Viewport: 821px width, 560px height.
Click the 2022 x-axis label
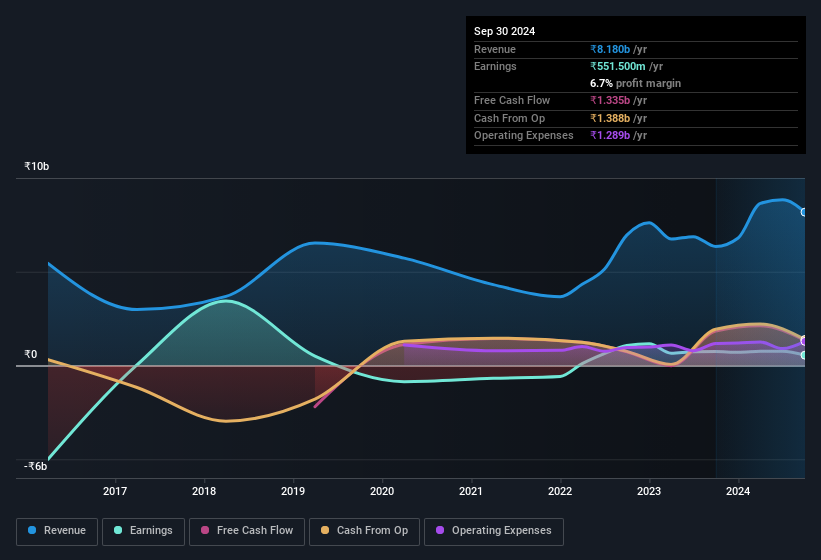tap(560, 491)
